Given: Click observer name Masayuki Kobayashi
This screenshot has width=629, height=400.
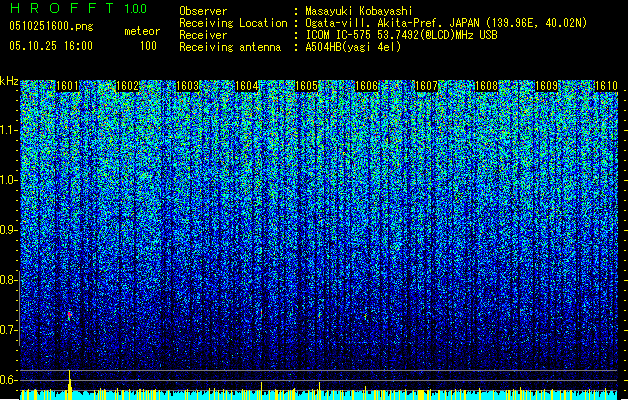Looking at the screenshot, I should [x=359, y=11].
